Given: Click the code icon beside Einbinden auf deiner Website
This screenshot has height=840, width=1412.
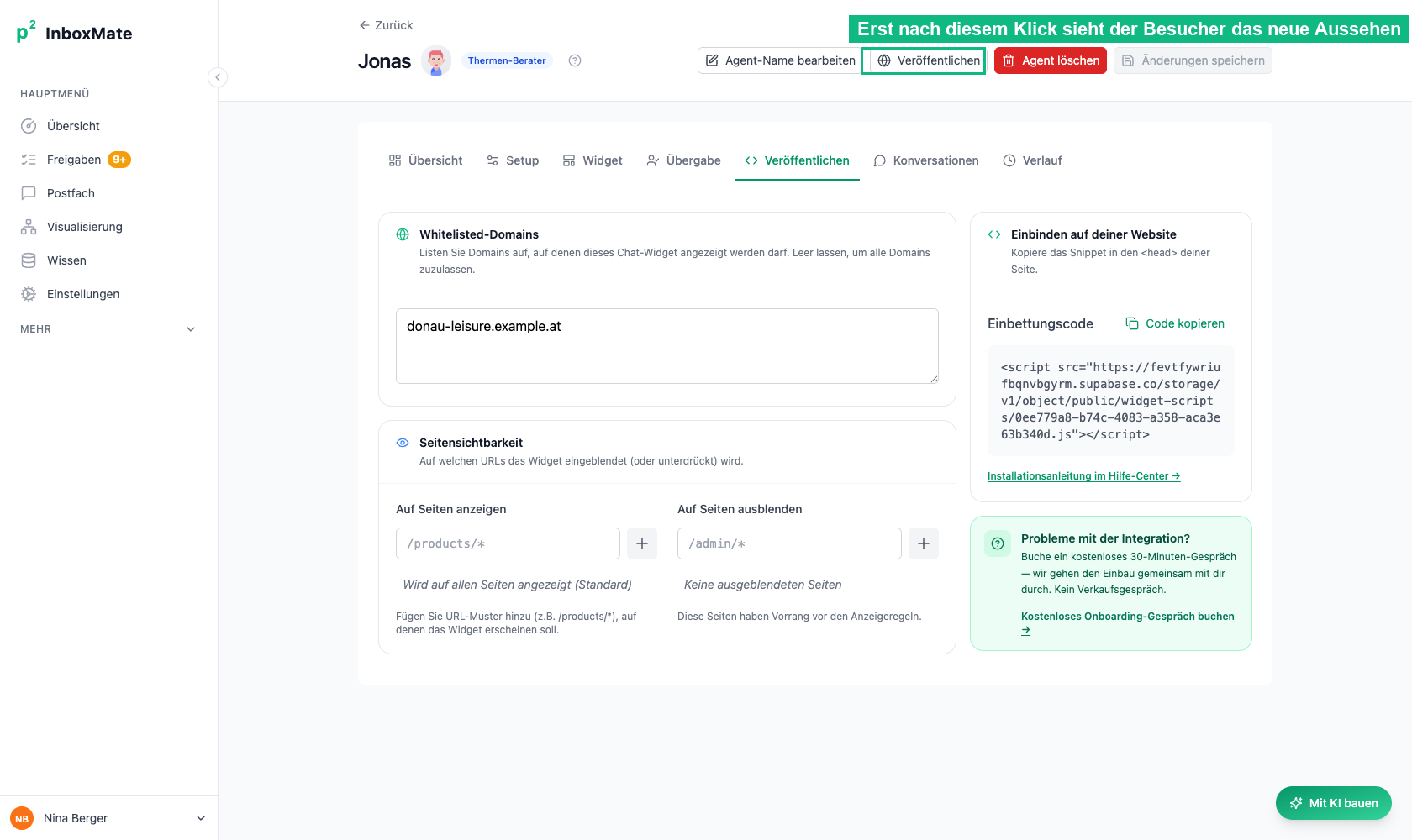Looking at the screenshot, I should tap(994, 234).
